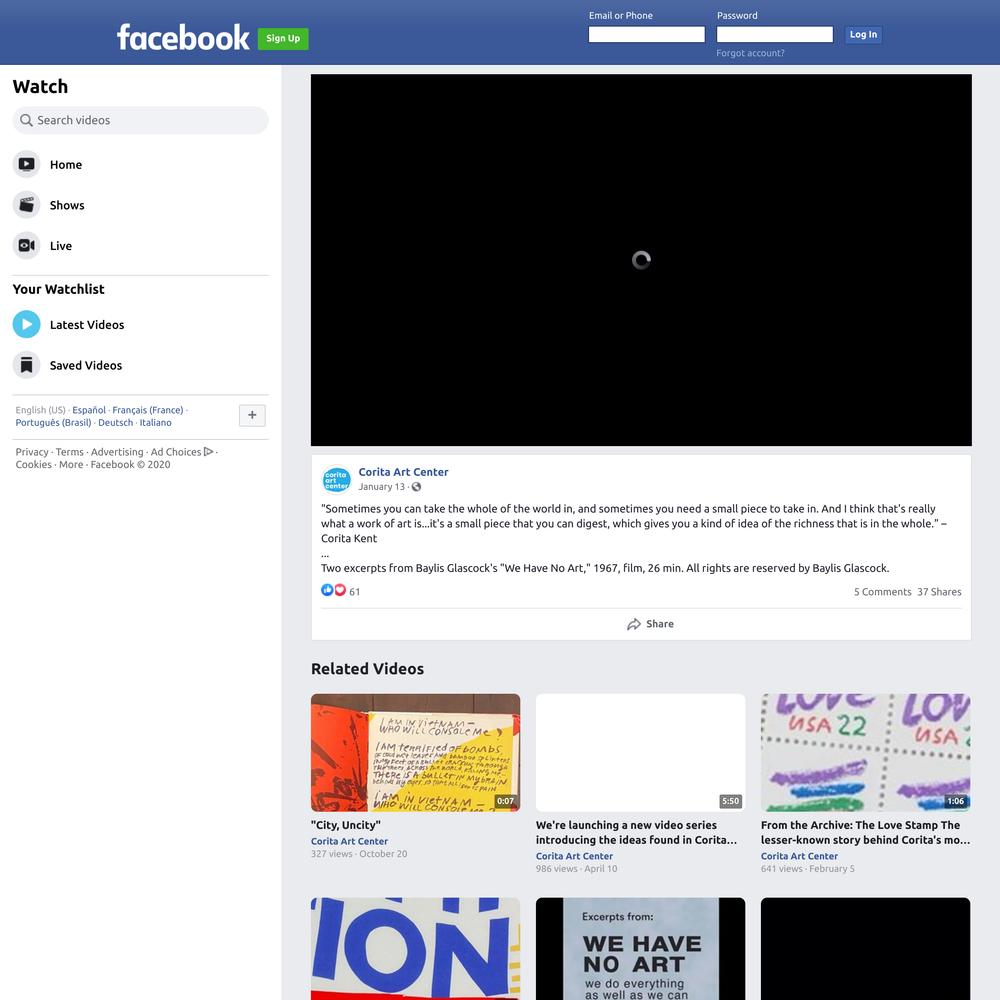Open the "City, Uncity" video title
The width and height of the screenshot is (1000, 1000).
click(346, 825)
